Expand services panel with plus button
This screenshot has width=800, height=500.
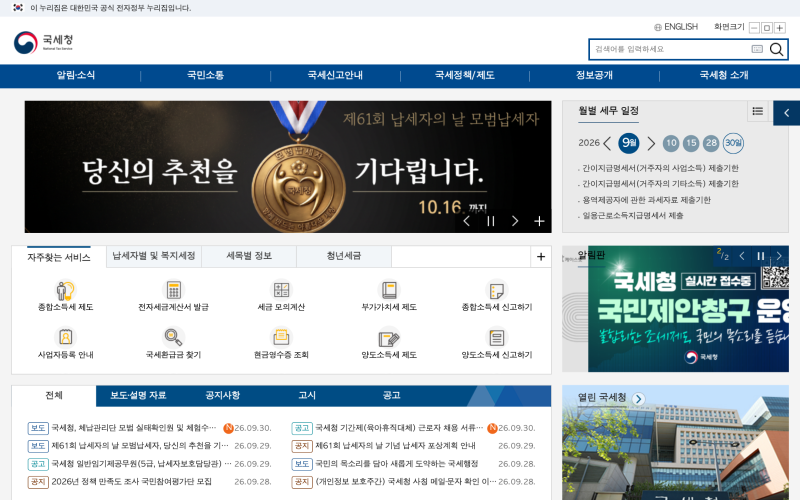pos(541,257)
